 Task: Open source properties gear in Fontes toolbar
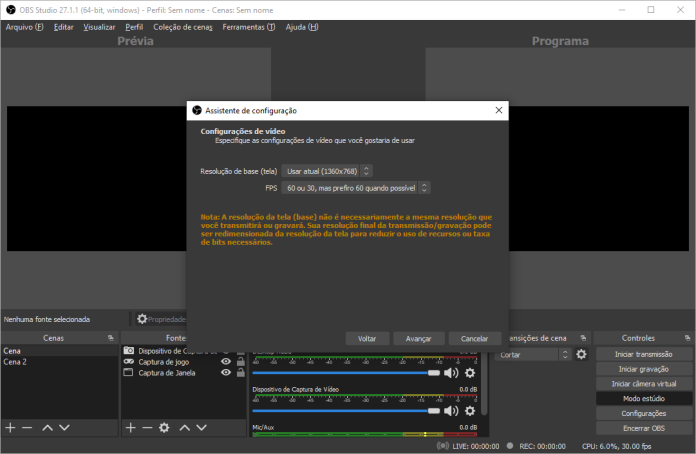(164, 428)
